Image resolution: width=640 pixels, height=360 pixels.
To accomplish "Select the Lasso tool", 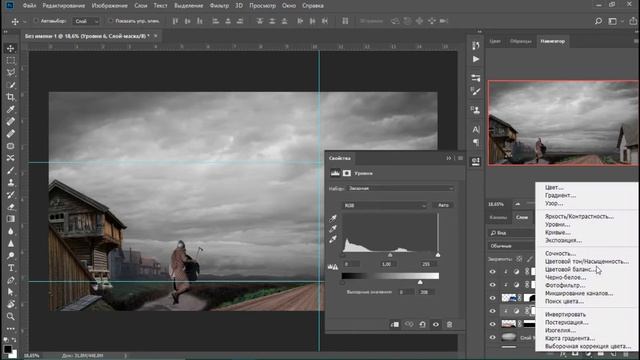I will point(11,72).
